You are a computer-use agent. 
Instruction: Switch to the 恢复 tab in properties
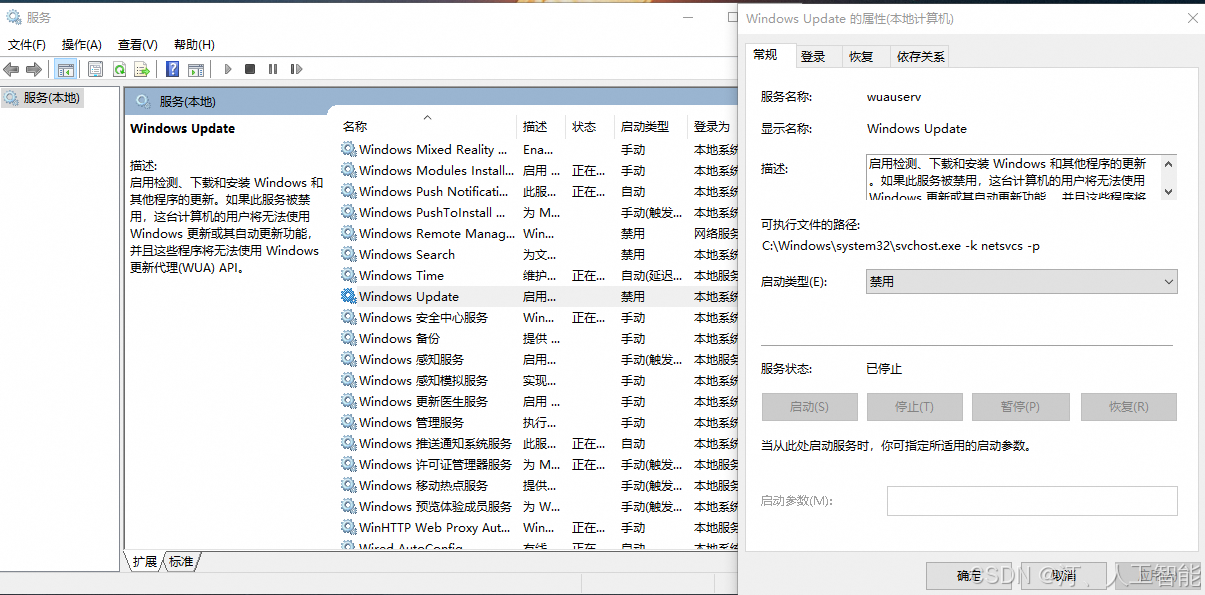[x=861, y=57]
